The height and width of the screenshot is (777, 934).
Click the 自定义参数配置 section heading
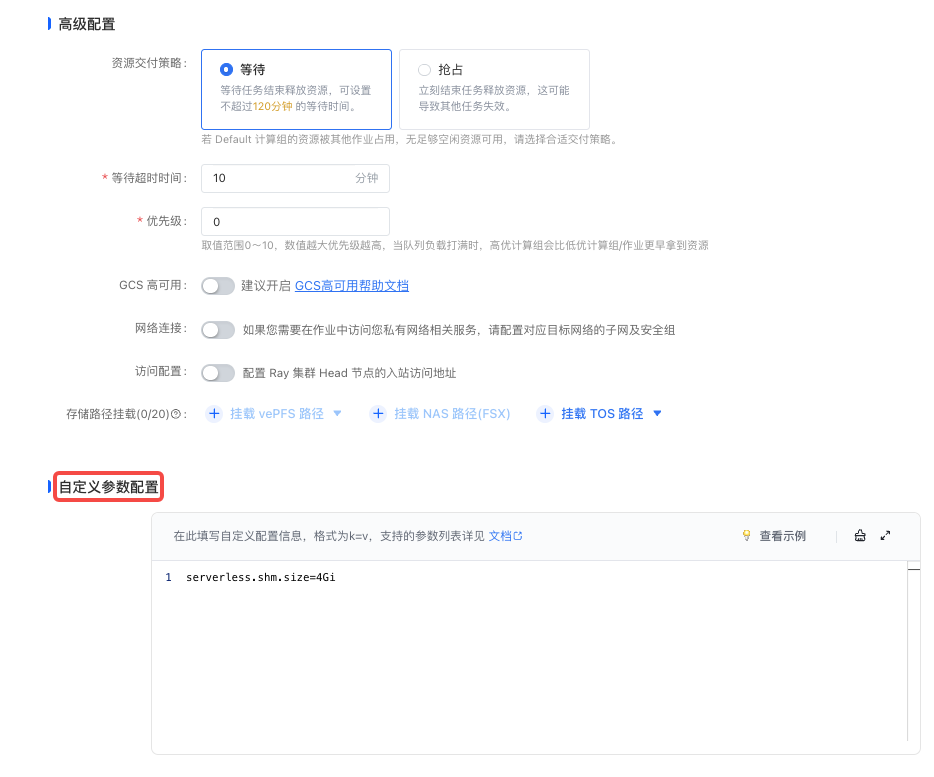[108, 487]
